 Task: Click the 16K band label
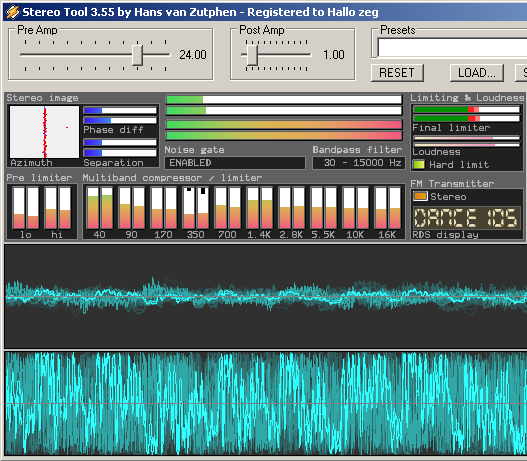387,235
